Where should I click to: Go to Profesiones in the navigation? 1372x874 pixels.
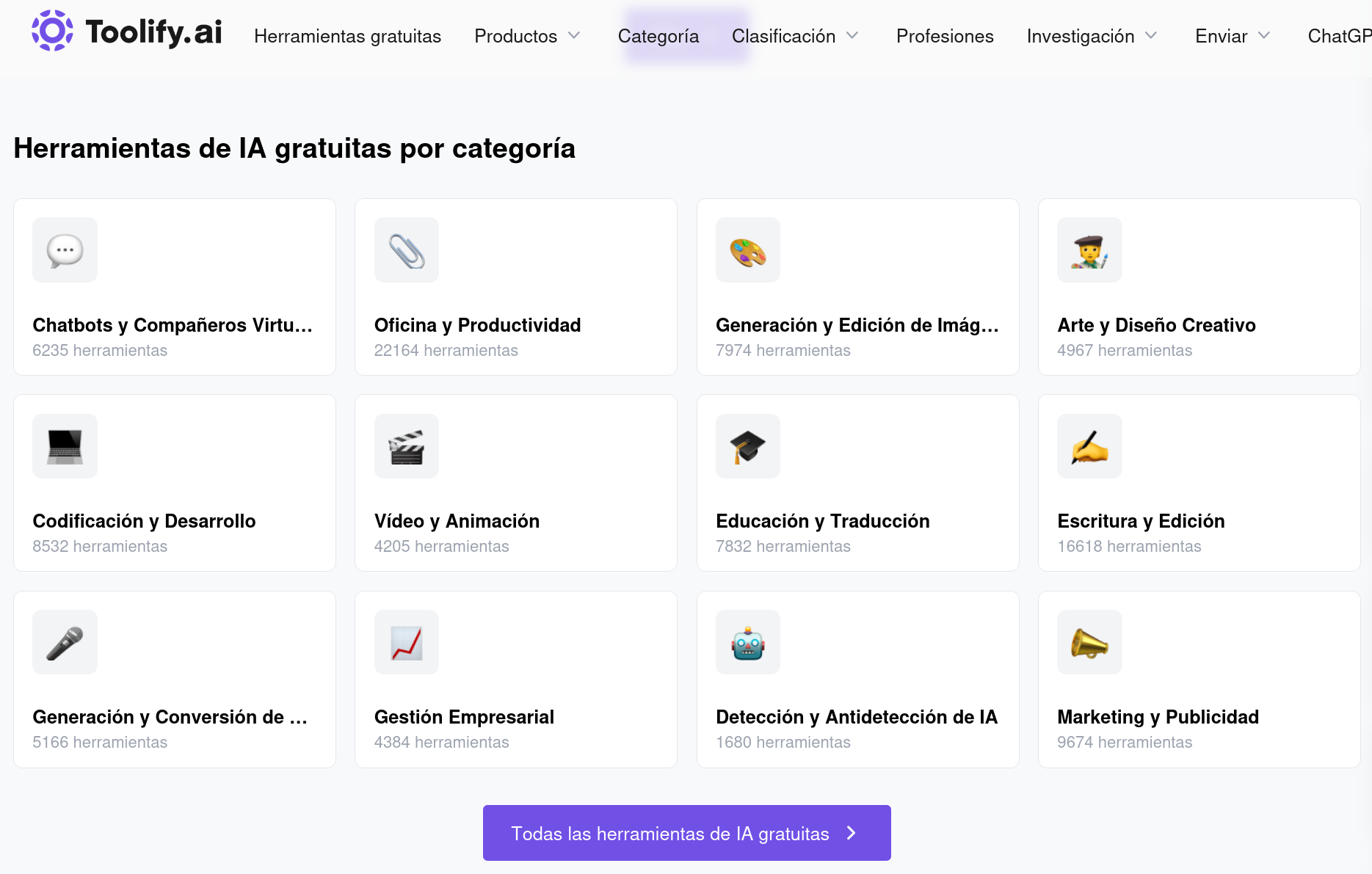tap(945, 36)
